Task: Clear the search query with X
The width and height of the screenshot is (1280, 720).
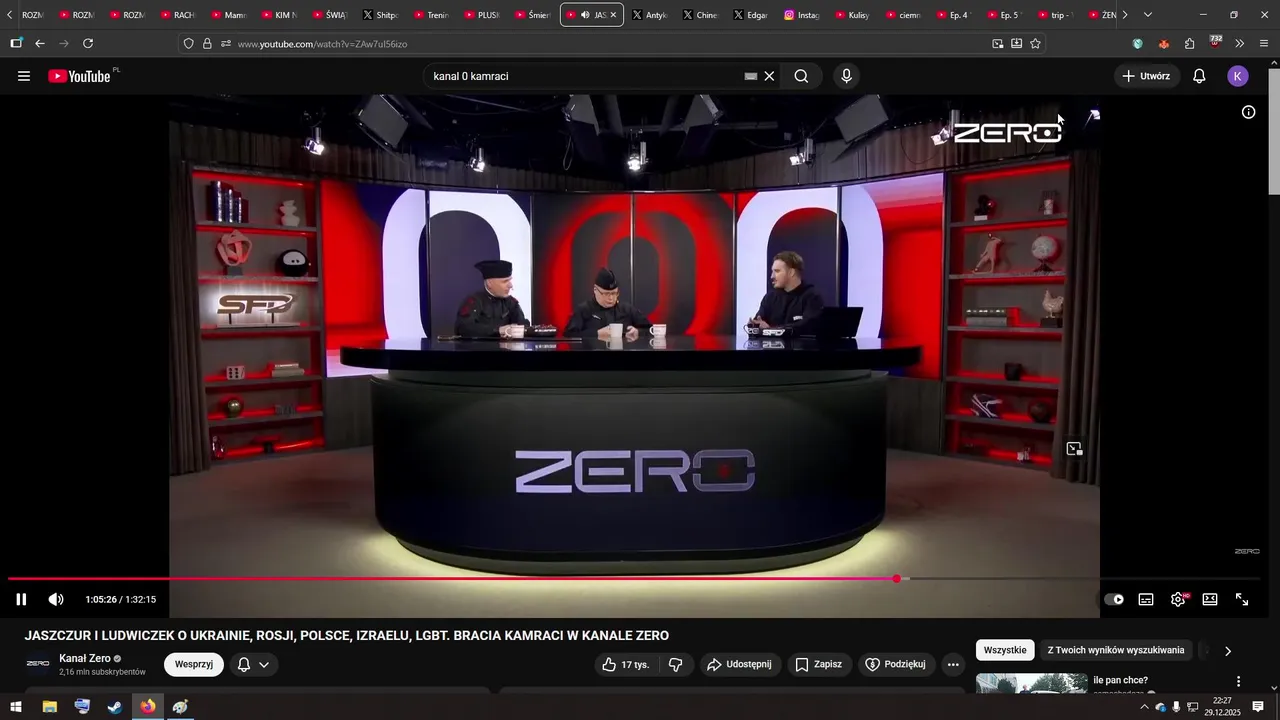Action: [x=769, y=76]
